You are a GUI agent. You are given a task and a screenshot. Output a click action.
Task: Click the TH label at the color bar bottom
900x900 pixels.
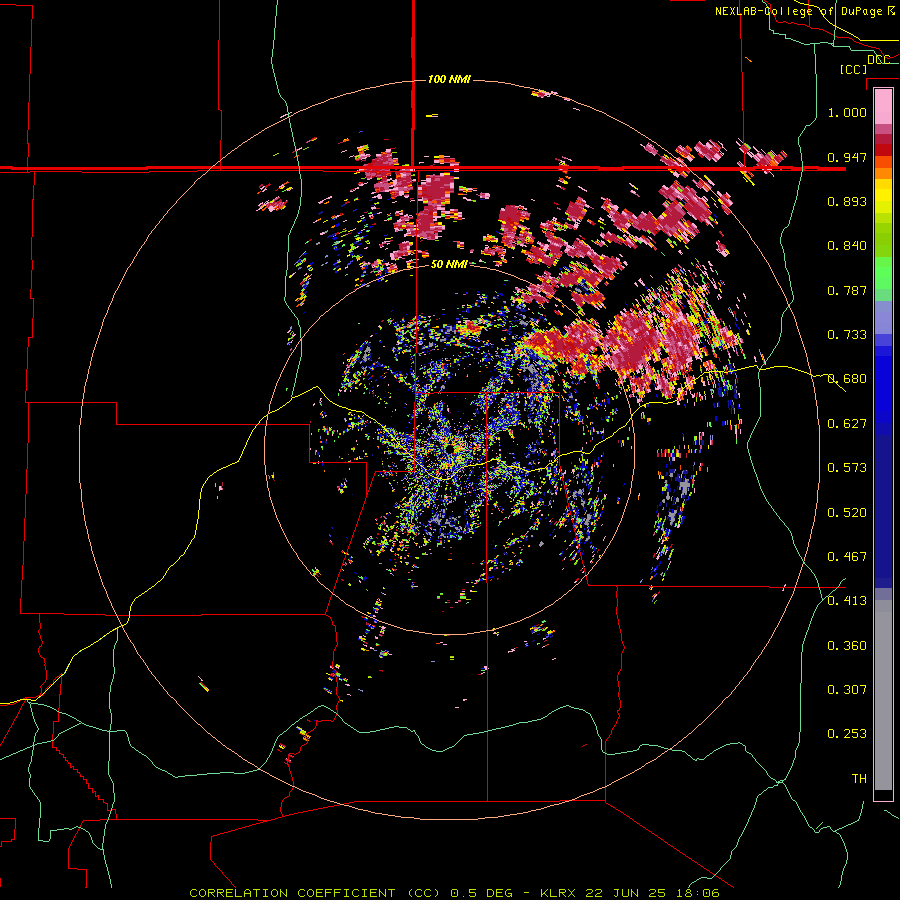(859, 779)
